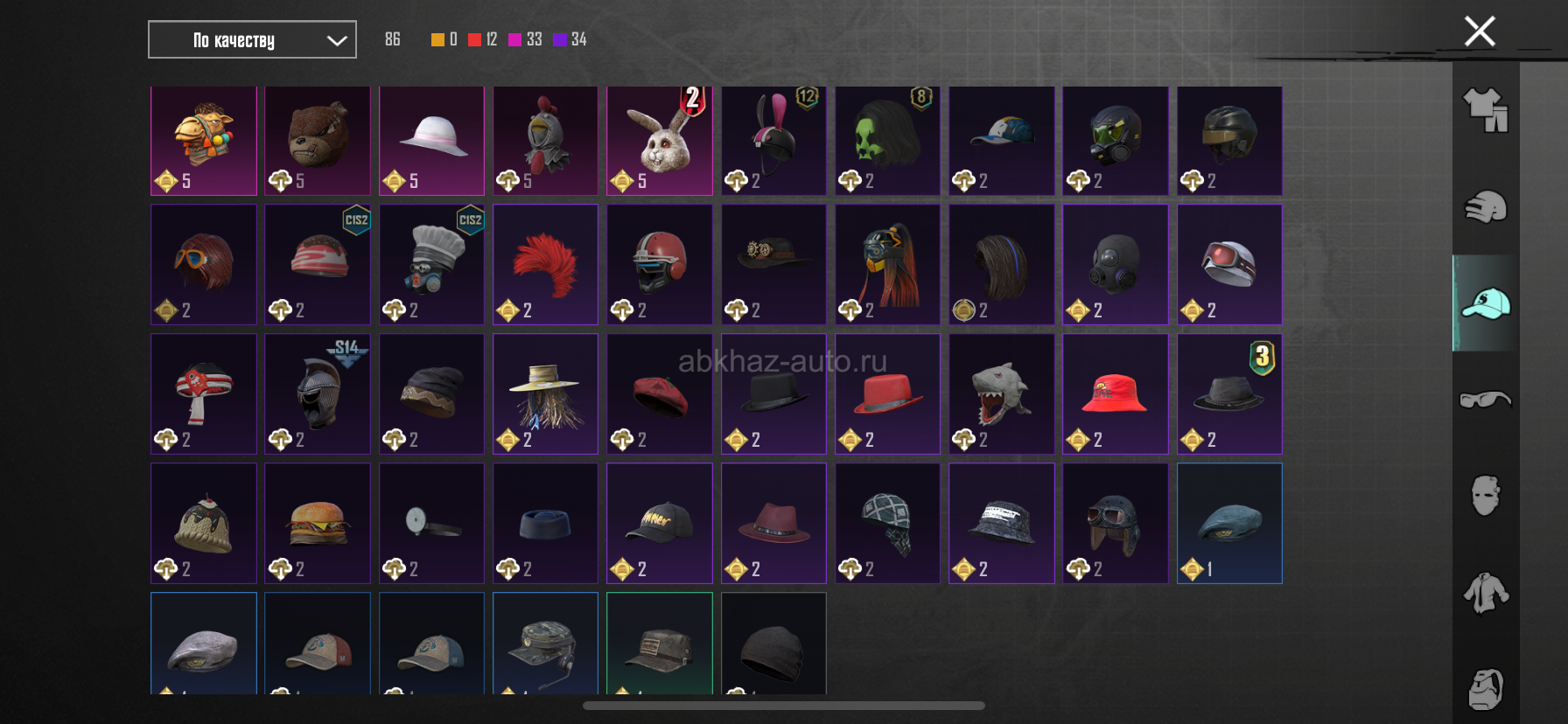
Task: Pick the chef hat with CIS2 badge
Action: pos(431,264)
